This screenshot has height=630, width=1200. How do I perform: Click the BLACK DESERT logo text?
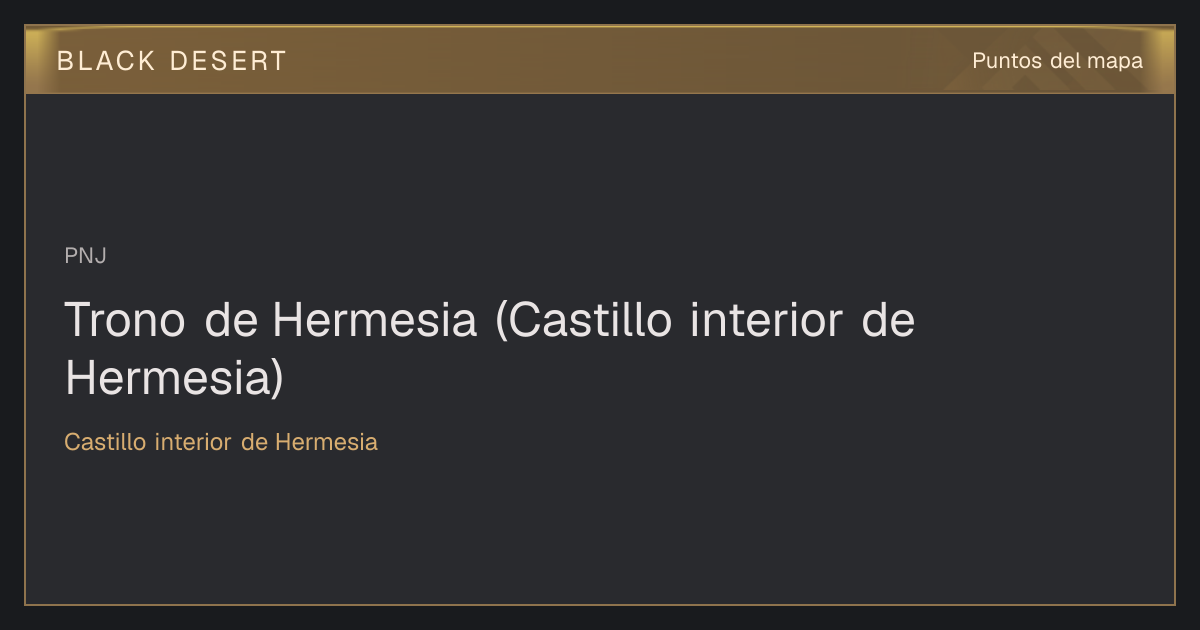[172, 61]
